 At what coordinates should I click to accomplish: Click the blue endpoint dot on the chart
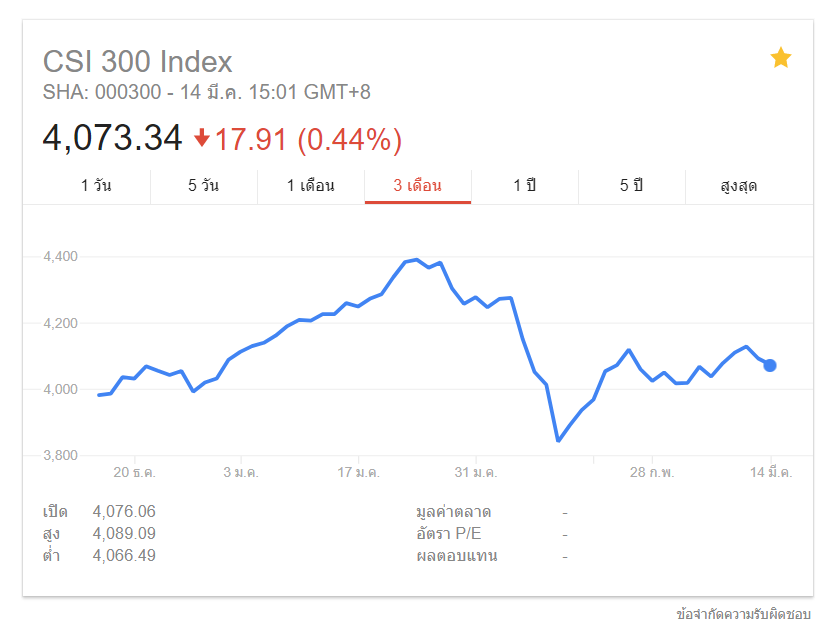click(770, 365)
